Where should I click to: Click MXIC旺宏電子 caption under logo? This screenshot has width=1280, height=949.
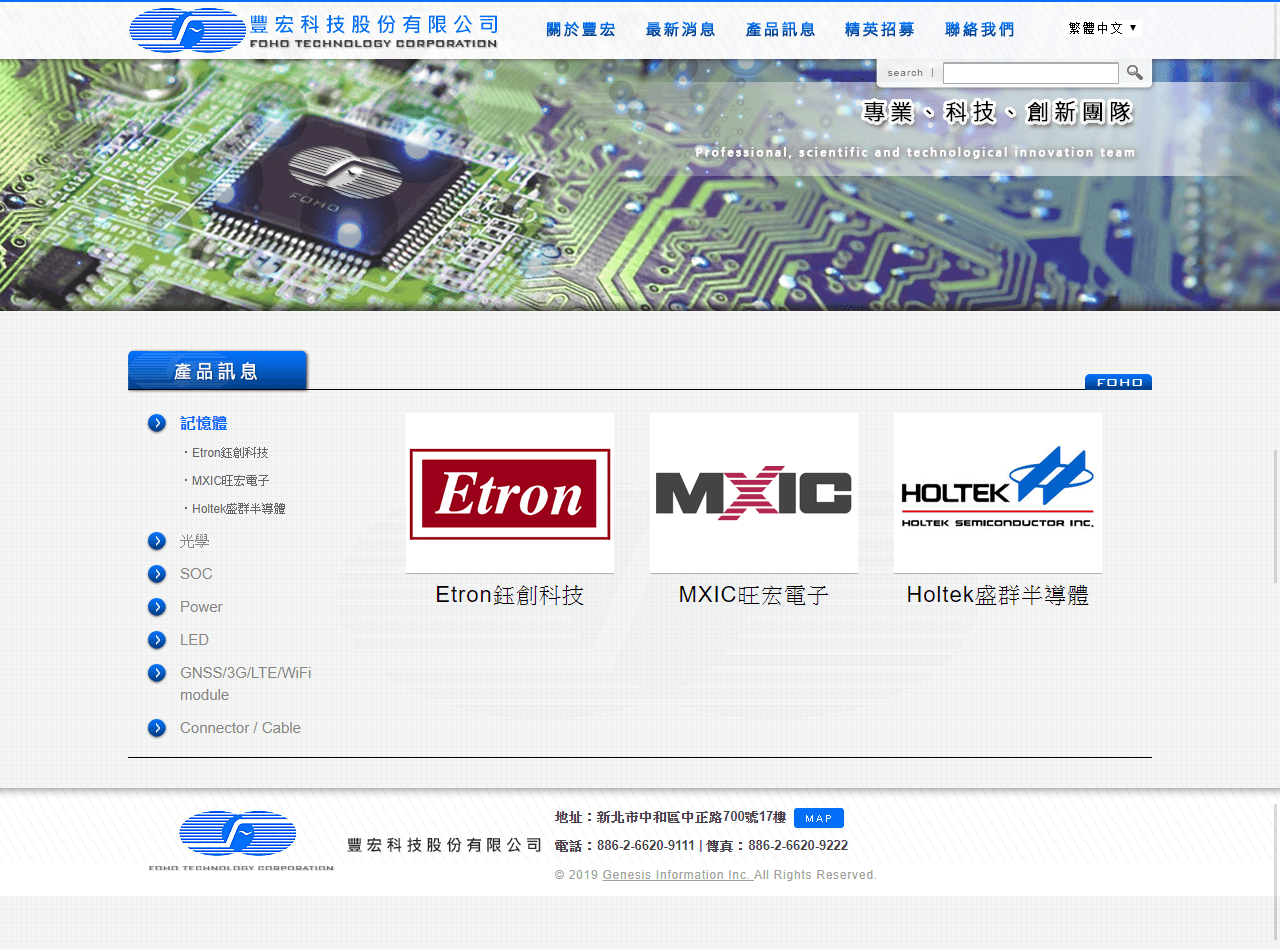click(754, 595)
